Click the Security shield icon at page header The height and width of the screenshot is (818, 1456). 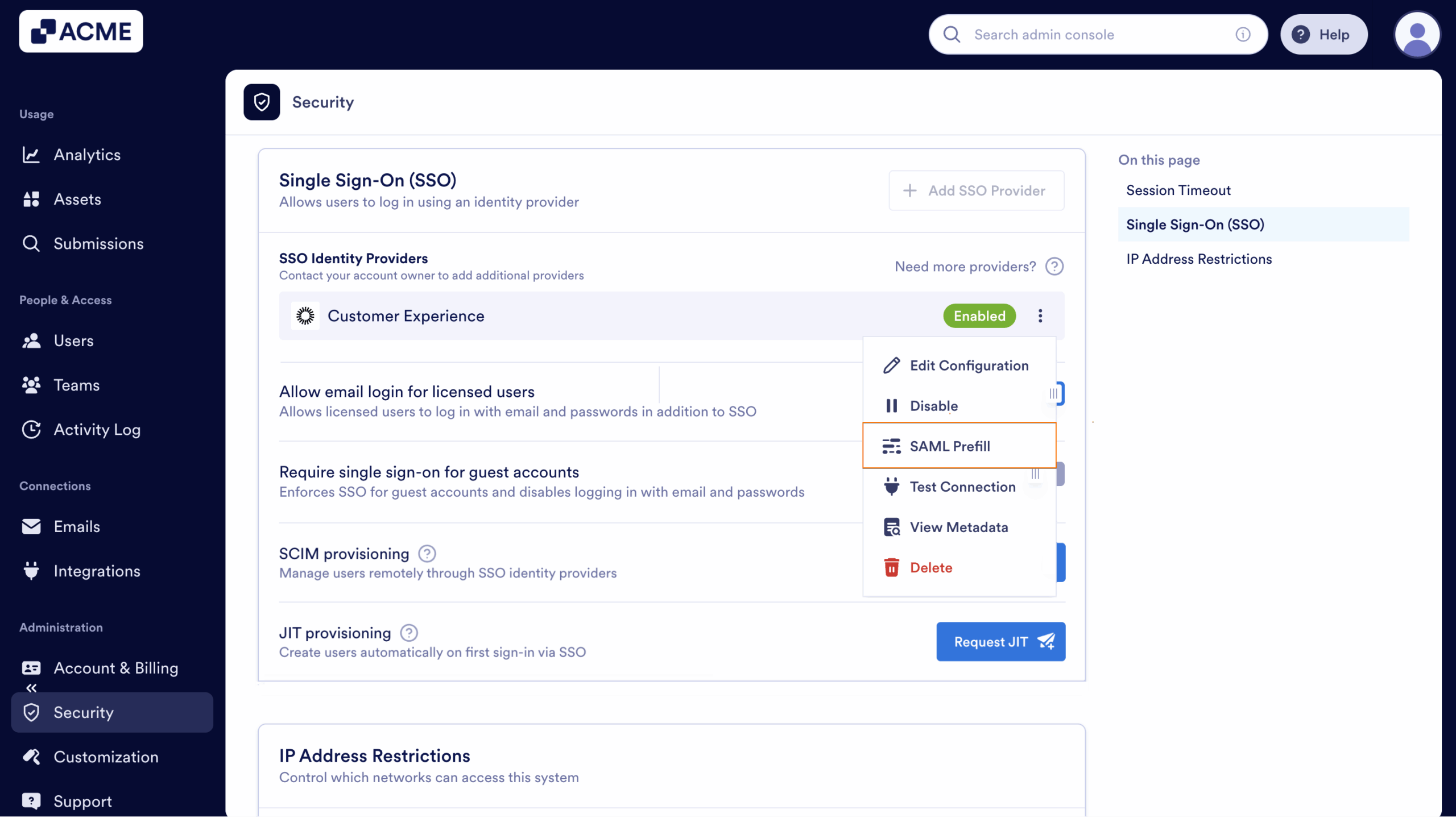coord(262,102)
